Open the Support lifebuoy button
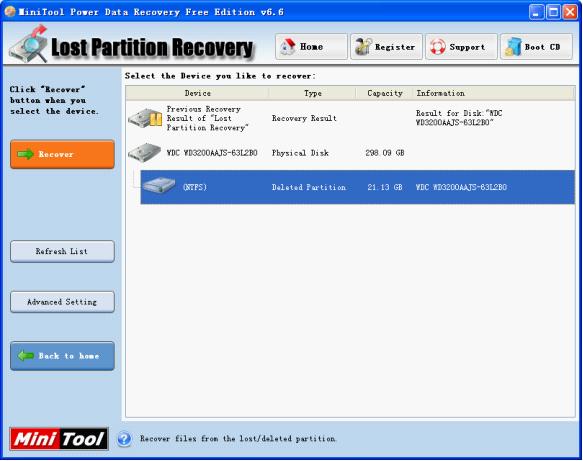The image size is (583, 461). click(x=461, y=46)
